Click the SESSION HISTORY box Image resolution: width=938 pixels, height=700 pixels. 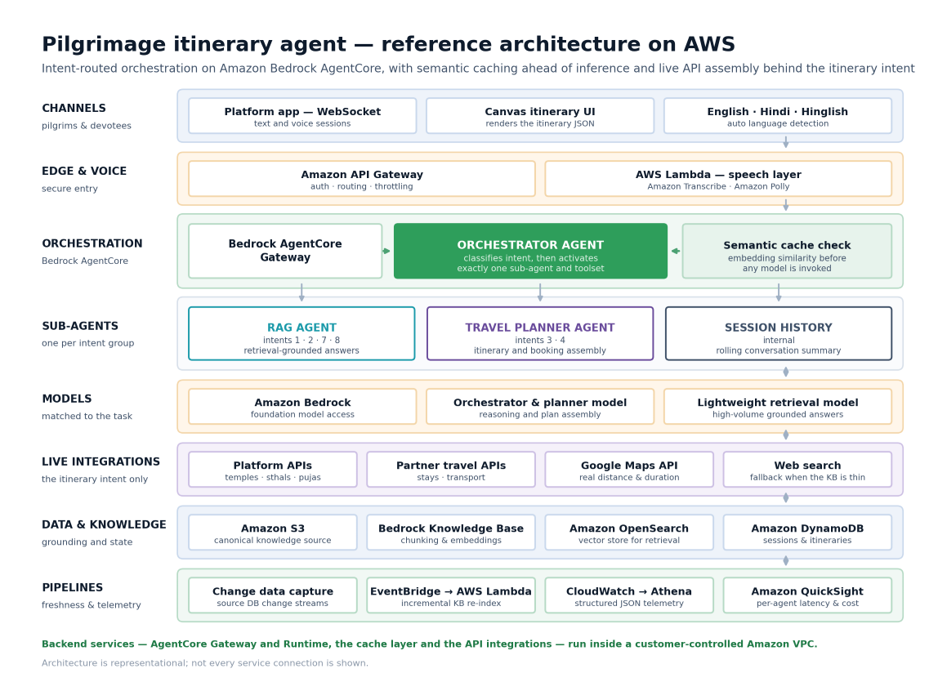click(x=778, y=333)
